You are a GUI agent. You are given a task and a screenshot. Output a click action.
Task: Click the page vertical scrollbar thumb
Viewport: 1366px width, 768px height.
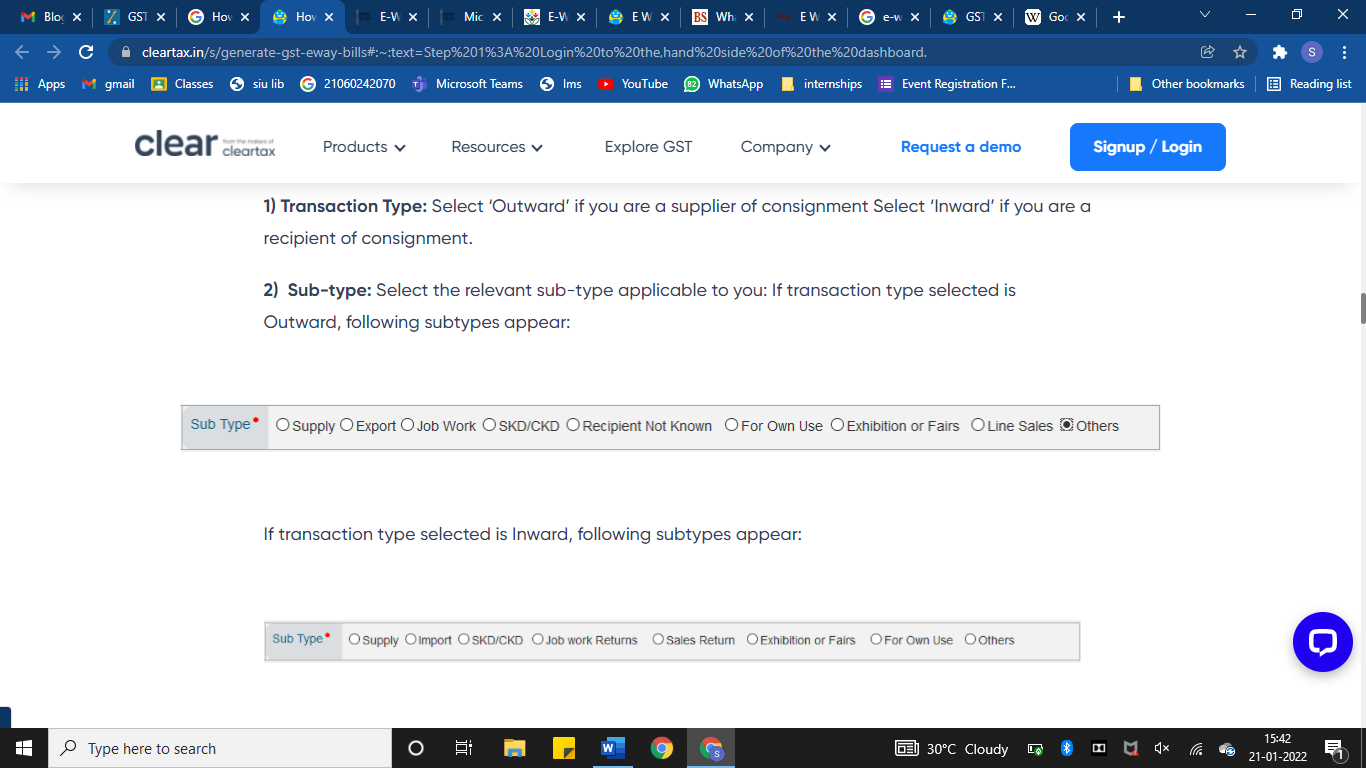[x=1362, y=308]
